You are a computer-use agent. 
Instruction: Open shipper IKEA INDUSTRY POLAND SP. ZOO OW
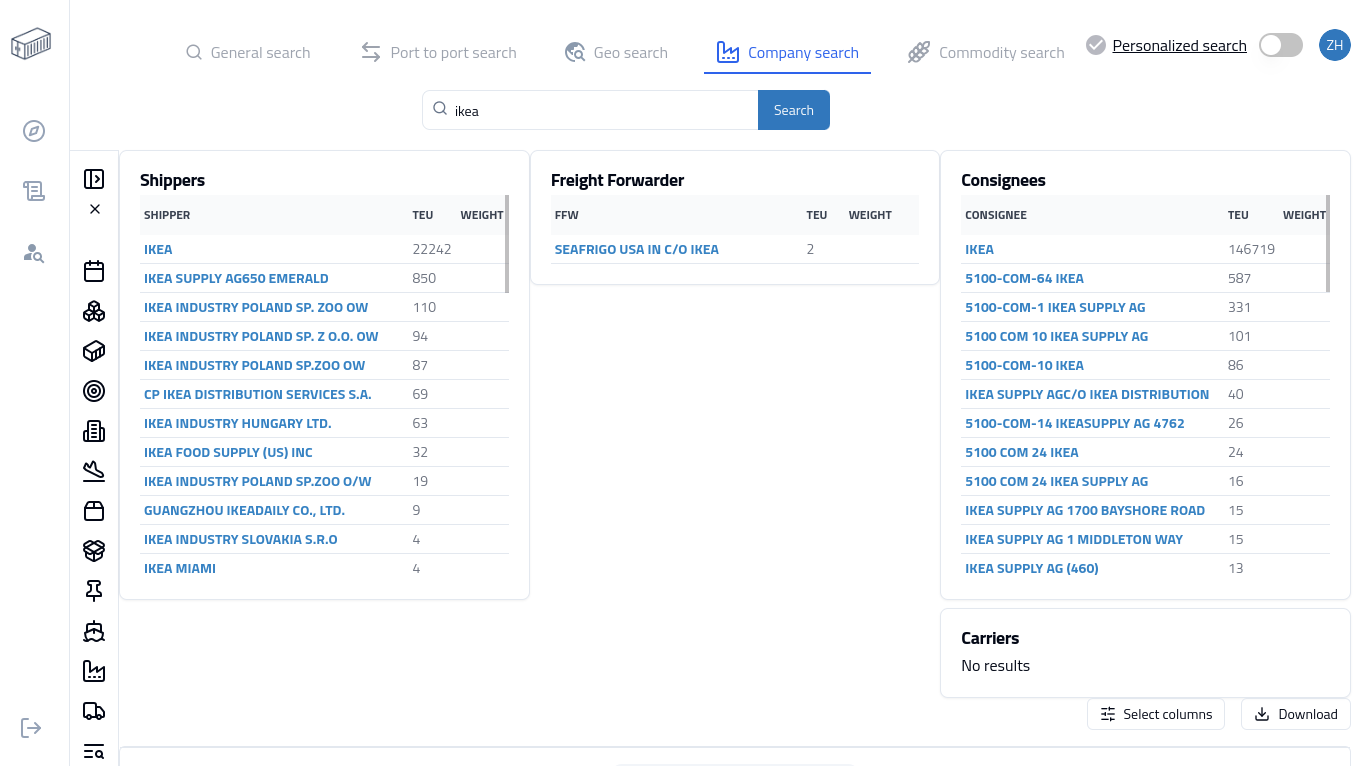tap(256, 307)
